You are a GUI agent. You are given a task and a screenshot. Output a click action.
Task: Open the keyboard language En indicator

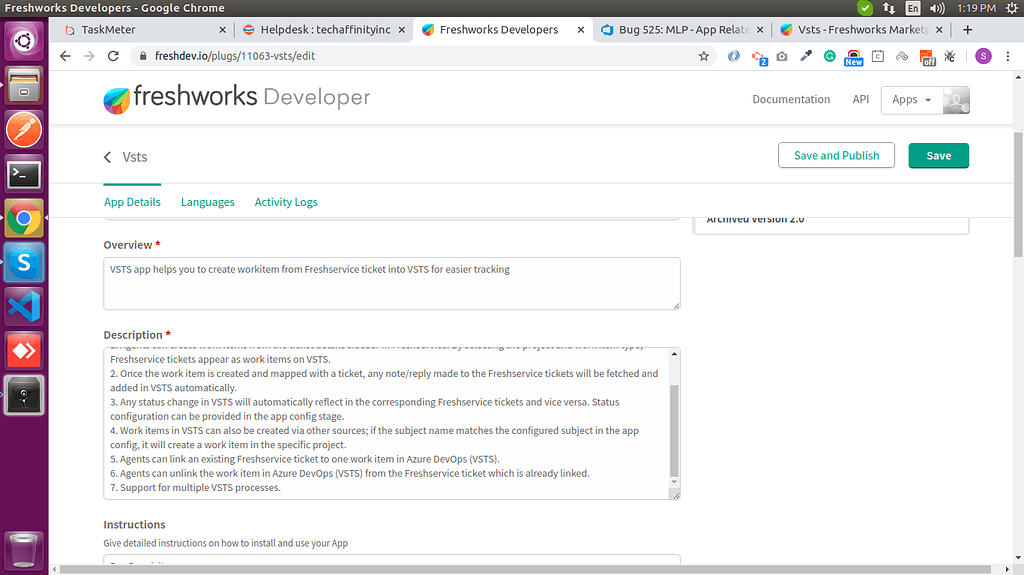pos(913,8)
